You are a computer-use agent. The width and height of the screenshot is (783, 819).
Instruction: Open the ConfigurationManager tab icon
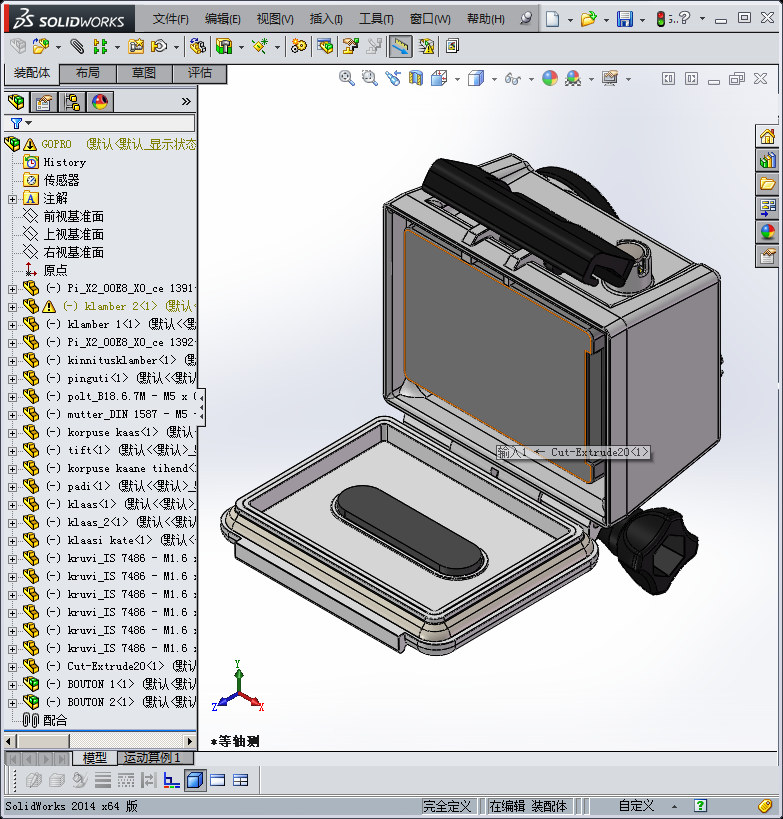[x=72, y=102]
